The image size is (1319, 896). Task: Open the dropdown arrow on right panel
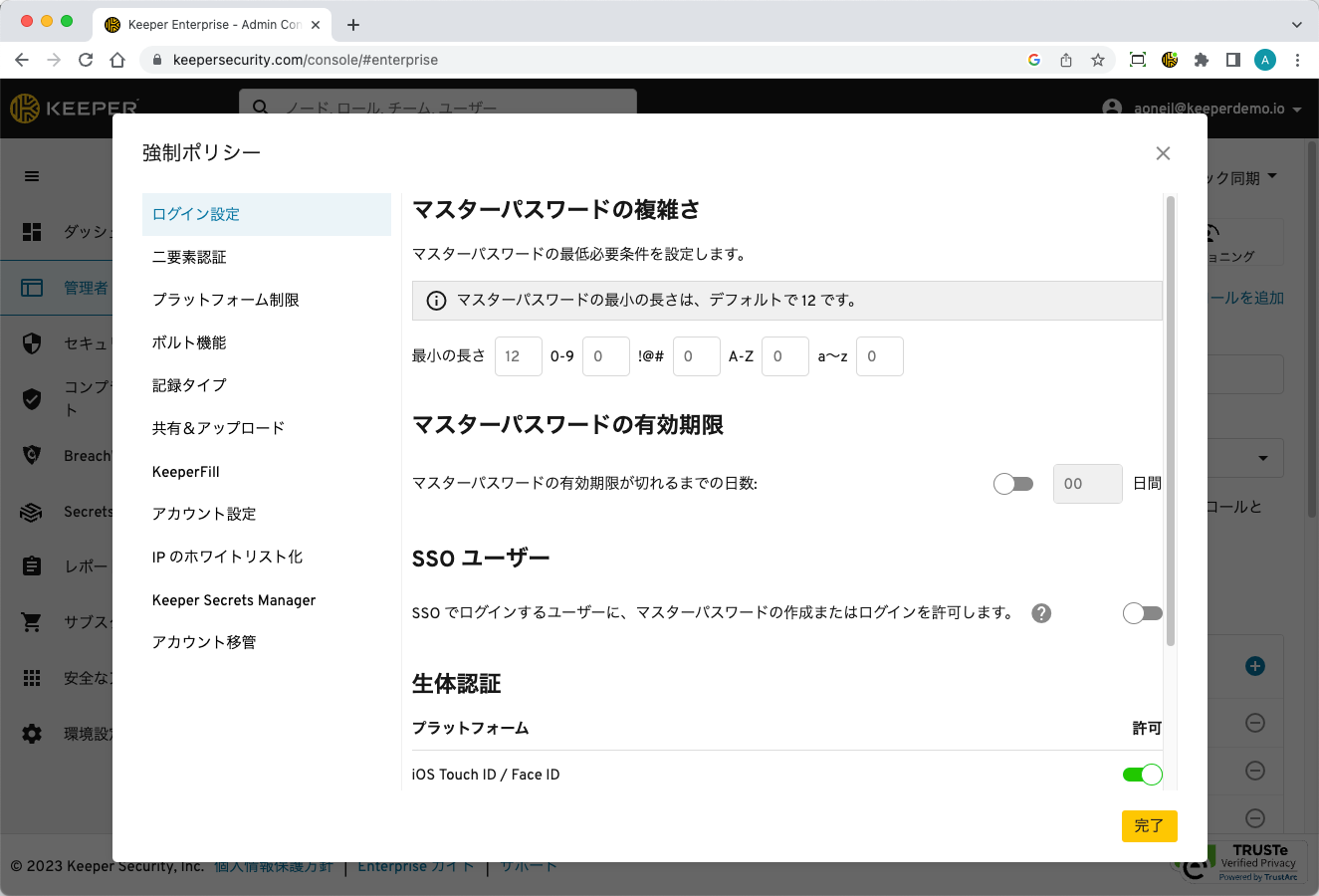click(x=1263, y=459)
